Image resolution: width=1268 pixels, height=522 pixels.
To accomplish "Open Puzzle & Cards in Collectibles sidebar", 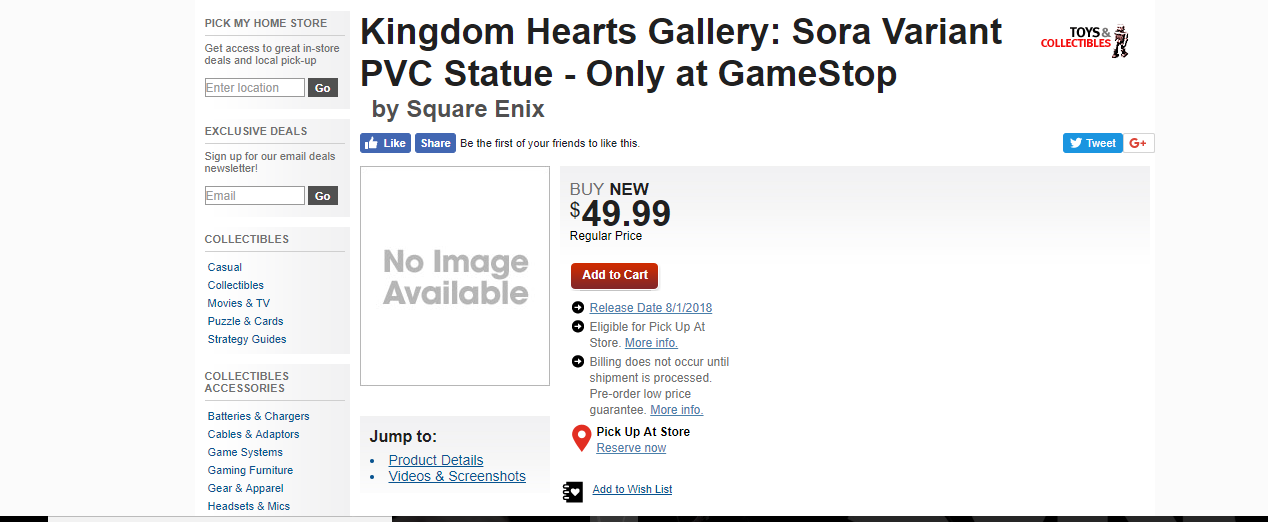I will (246, 321).
